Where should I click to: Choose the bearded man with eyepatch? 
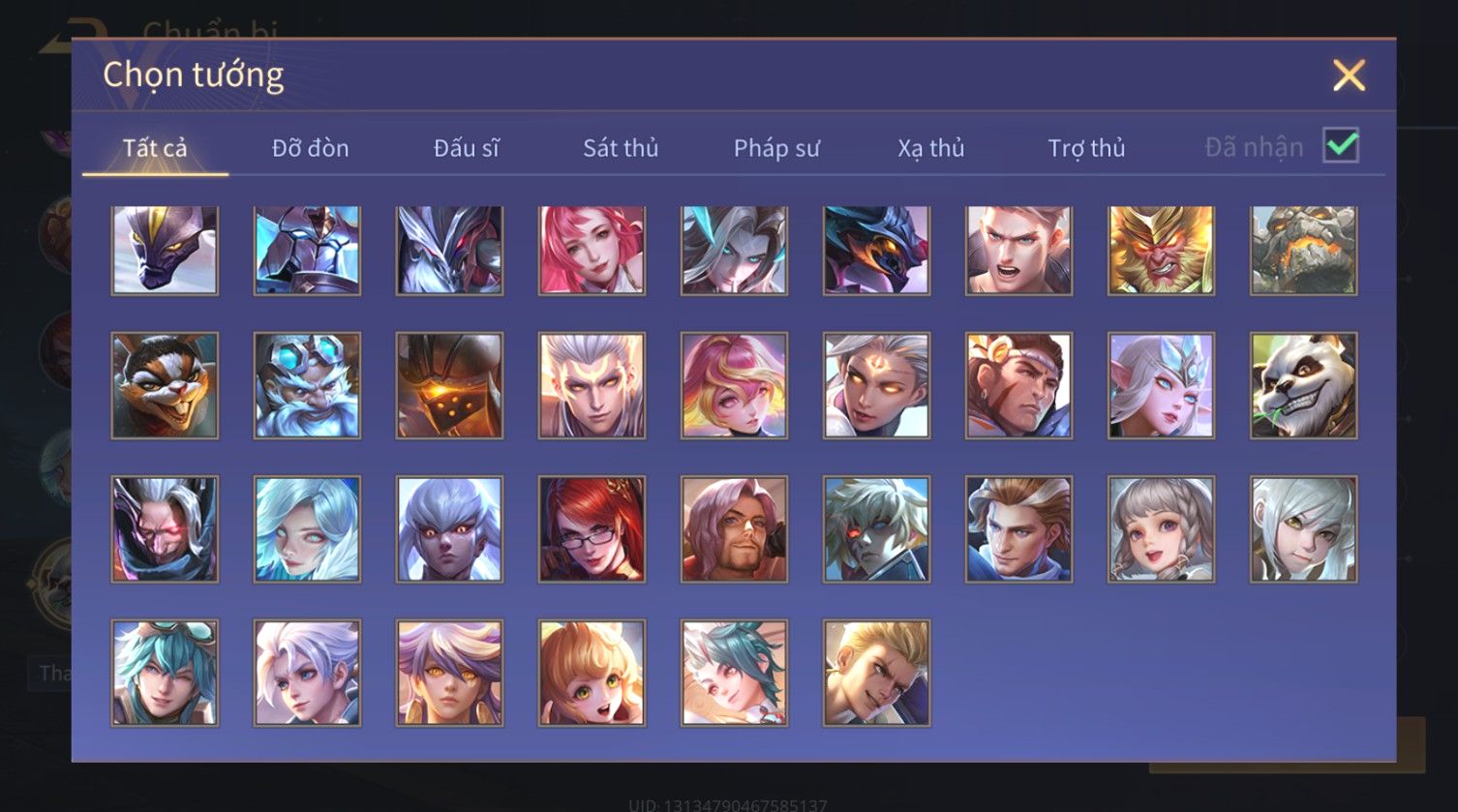[734, 528]
